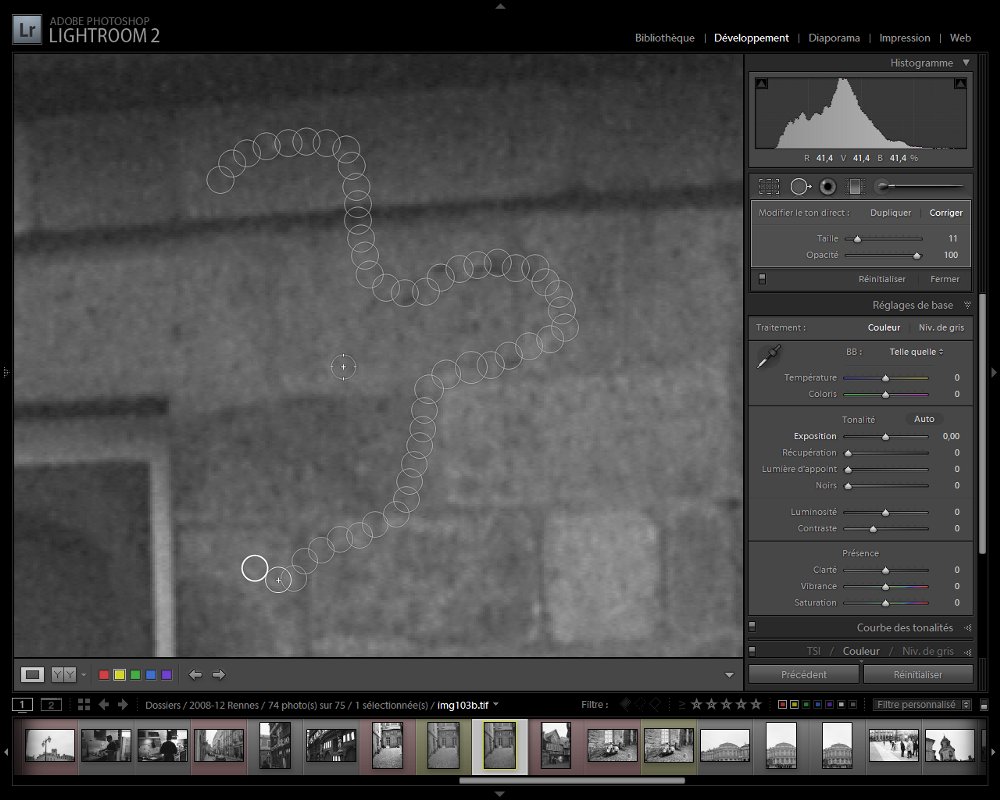Select the Spot Removal tool icon
Viewport: 1000px width, 800px height.
pos(800,186)
